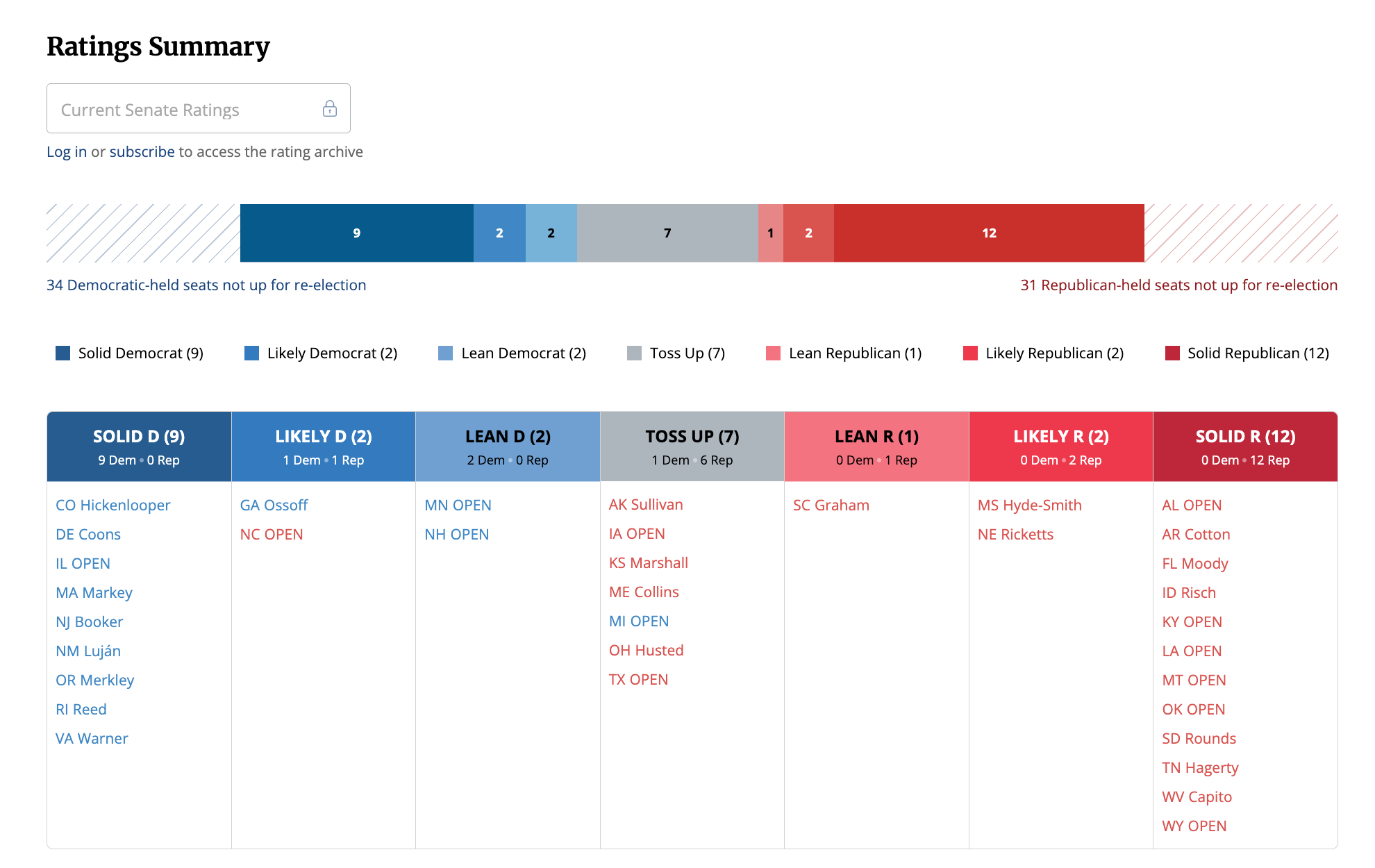
Task: Open the SC Graham race link
Action: 831,505
